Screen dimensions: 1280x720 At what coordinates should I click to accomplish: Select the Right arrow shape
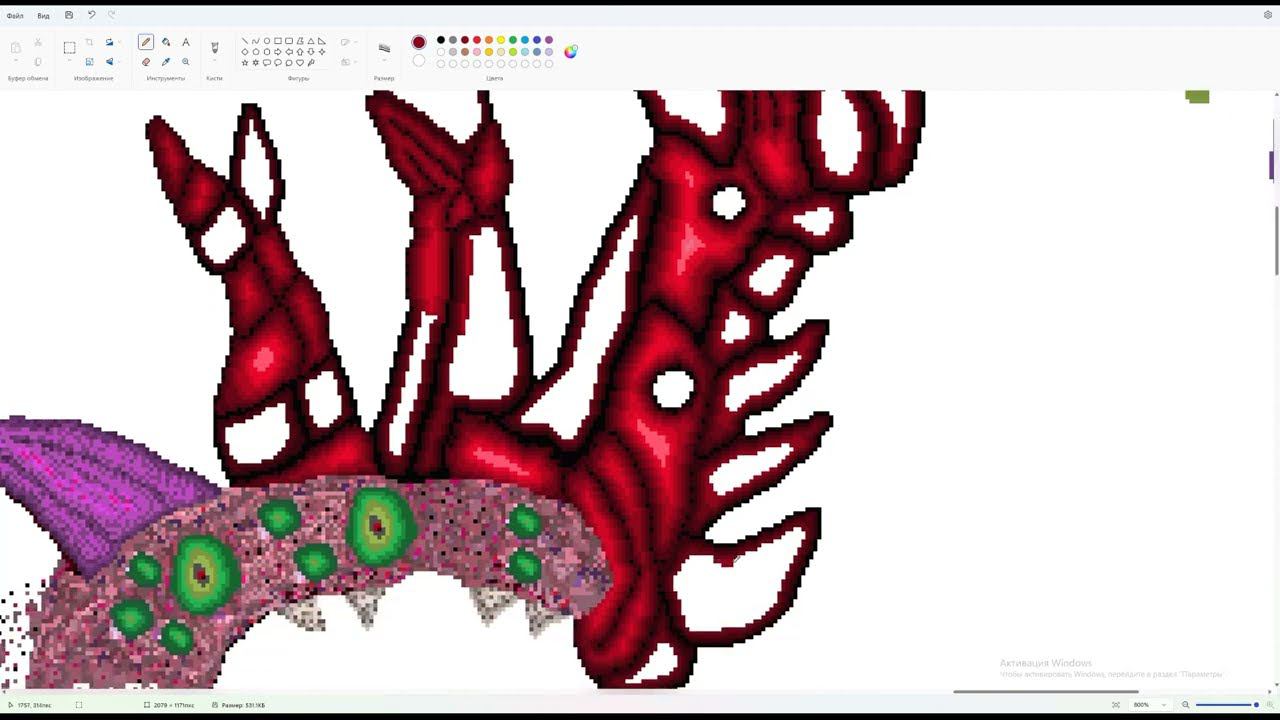pos(278,52)
